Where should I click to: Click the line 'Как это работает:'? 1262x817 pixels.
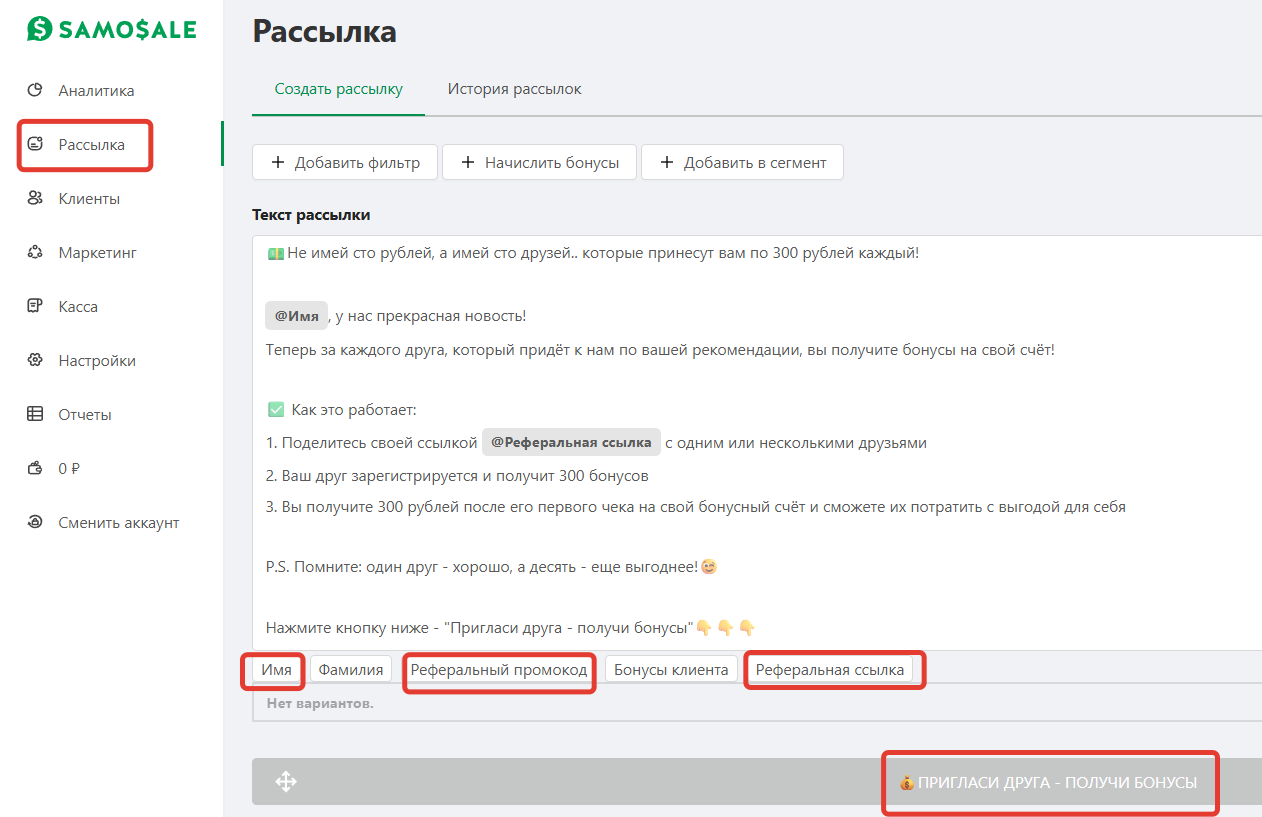pos(341,410)
